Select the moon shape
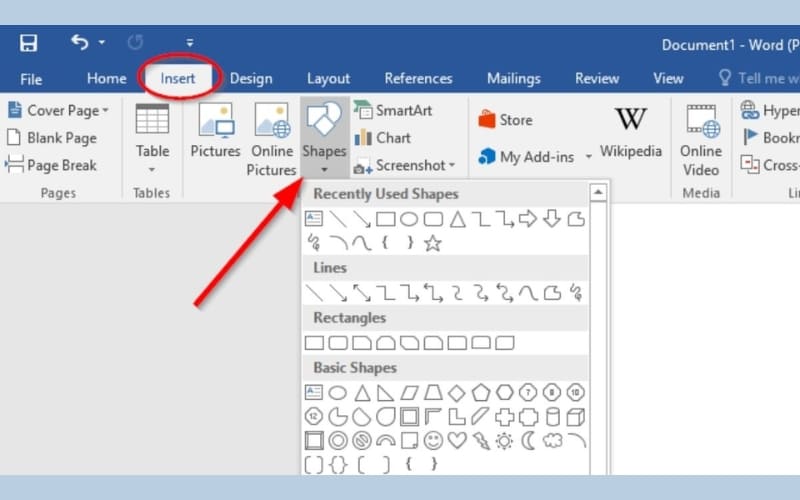This screenshot has height=500, width=800. (x=529, y=441)
